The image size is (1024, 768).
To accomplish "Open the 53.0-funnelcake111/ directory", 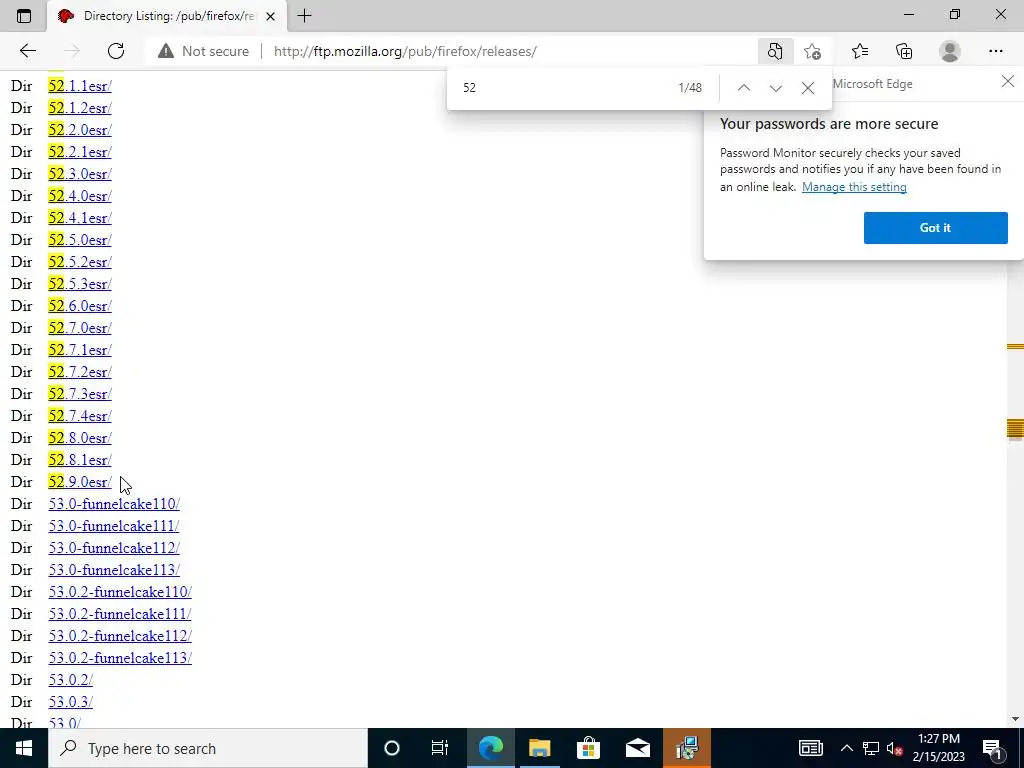I will [114, 526].
